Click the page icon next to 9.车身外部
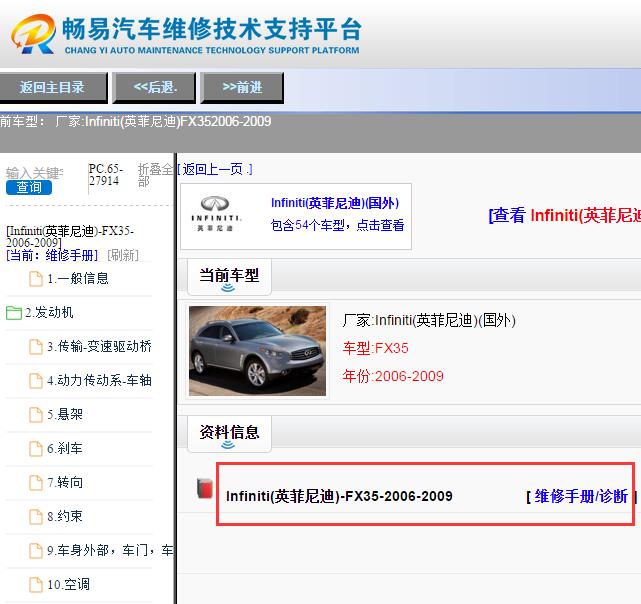 [x=36, y=550]
